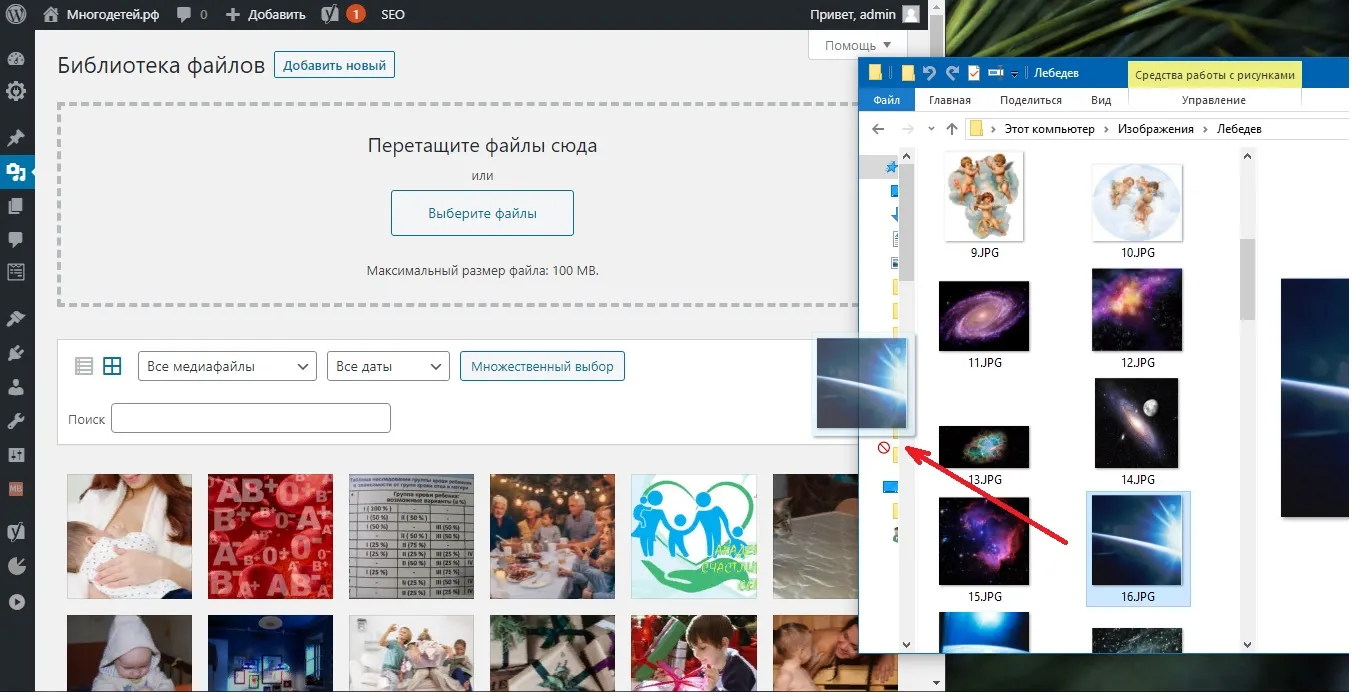Viewport: 1352px width, 692px height.
Task: Open Yoast SEO icon in the left sidebar
Action: (16, 532)
